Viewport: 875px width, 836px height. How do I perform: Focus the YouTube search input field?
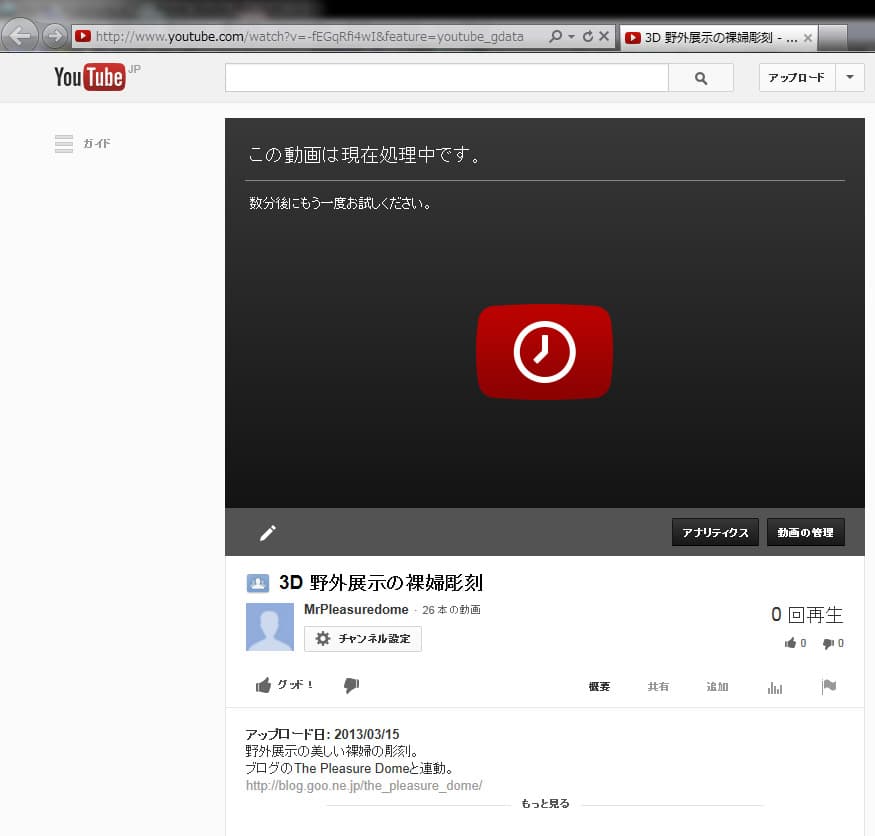[446, 78]
